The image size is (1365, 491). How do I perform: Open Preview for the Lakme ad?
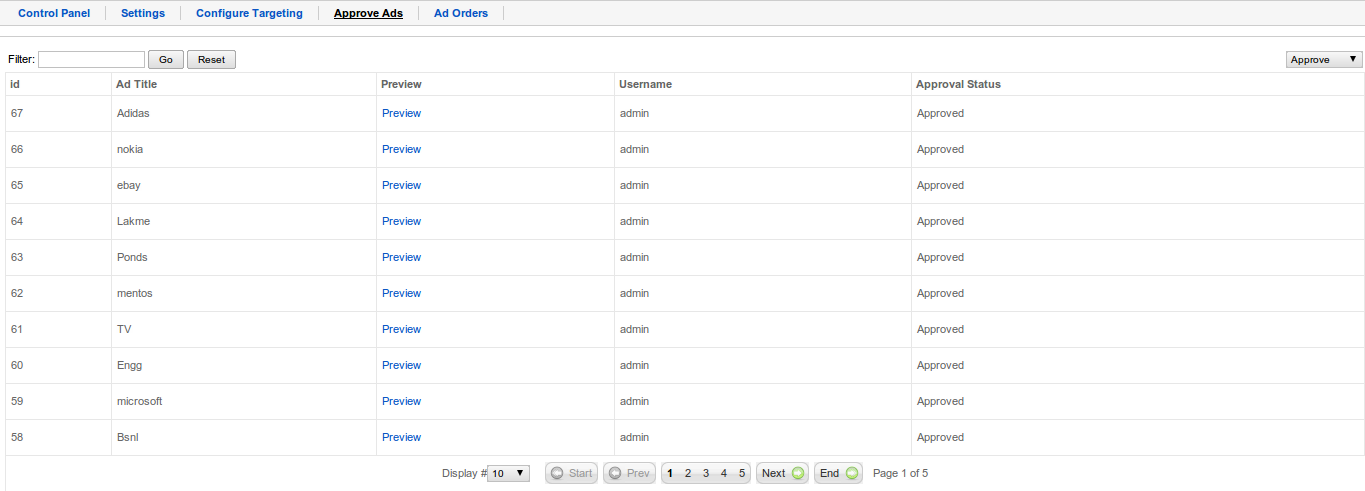(401, 221)
